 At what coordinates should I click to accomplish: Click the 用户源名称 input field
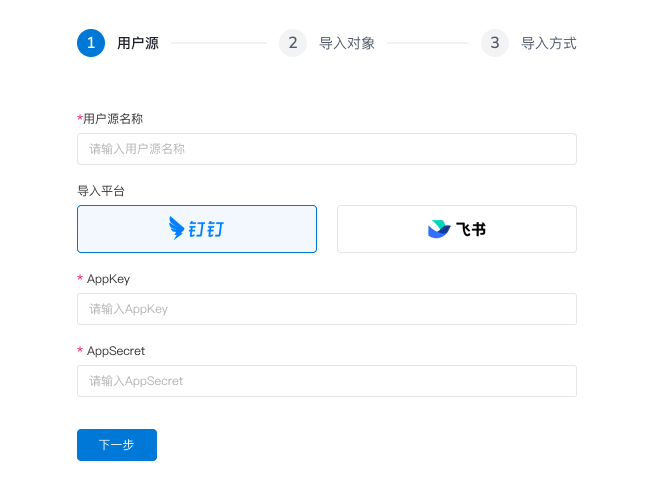coord(327,149)
